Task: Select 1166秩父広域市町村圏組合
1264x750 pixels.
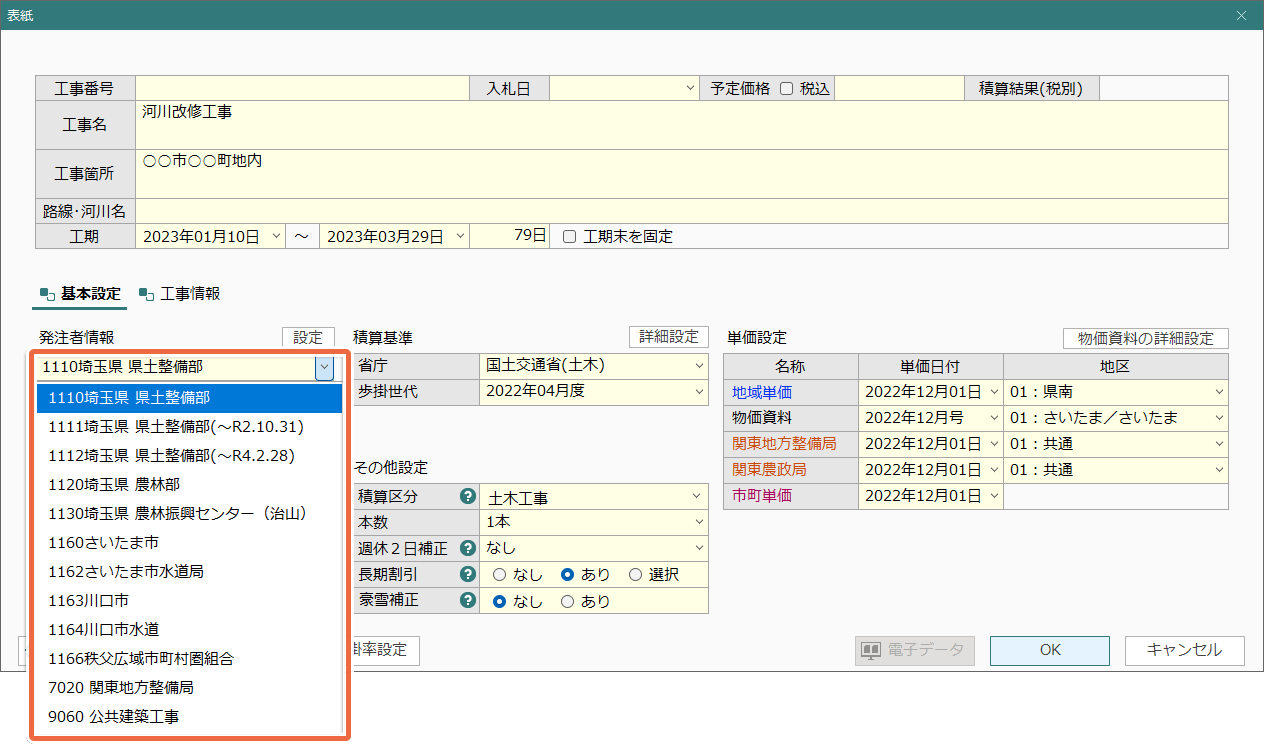Action: tap(189, 659)
